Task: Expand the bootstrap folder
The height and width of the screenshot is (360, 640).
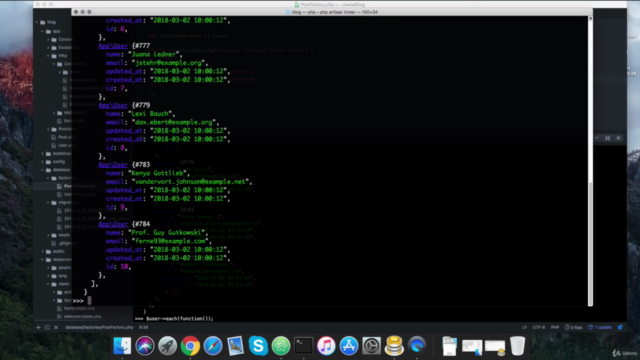Action: [42, 153]
